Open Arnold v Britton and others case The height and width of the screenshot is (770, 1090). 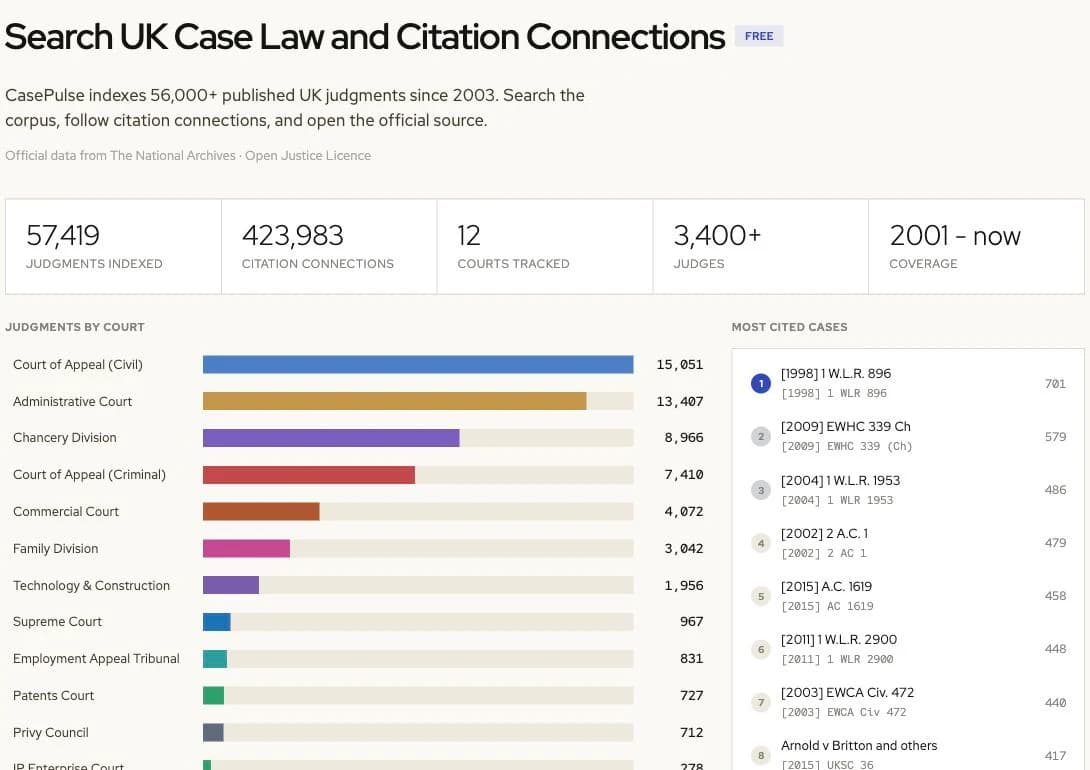859,746
